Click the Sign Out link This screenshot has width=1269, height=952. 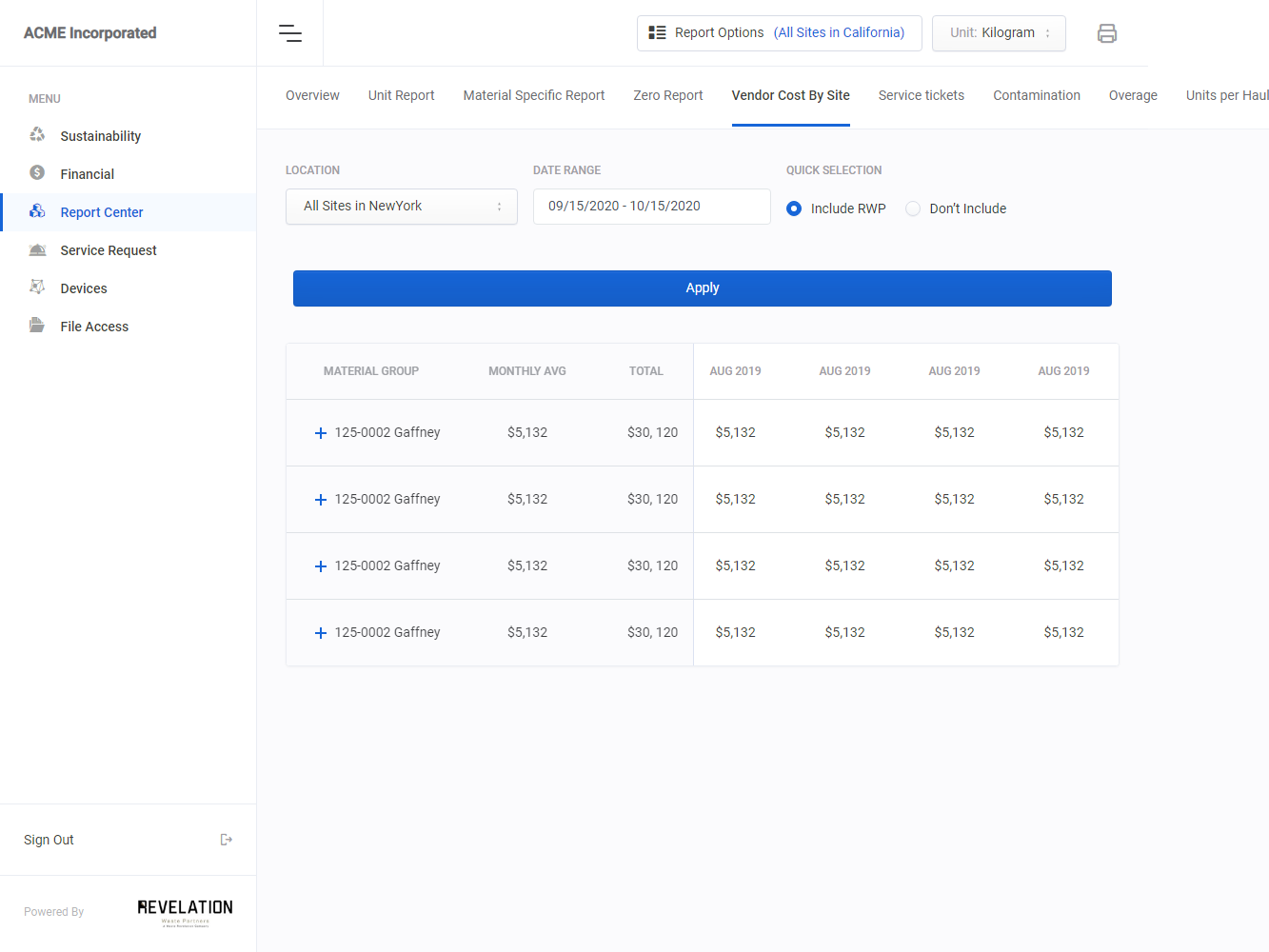click(49, 840)
